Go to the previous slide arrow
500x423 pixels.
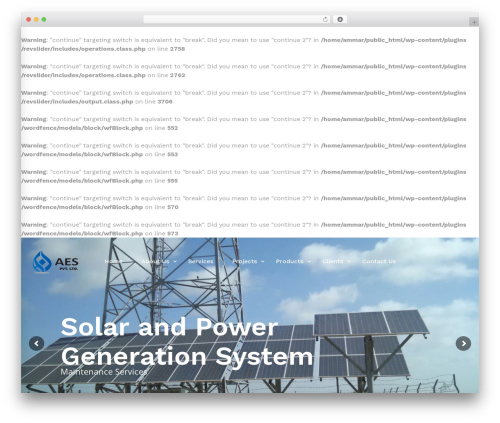click(37, 343)
